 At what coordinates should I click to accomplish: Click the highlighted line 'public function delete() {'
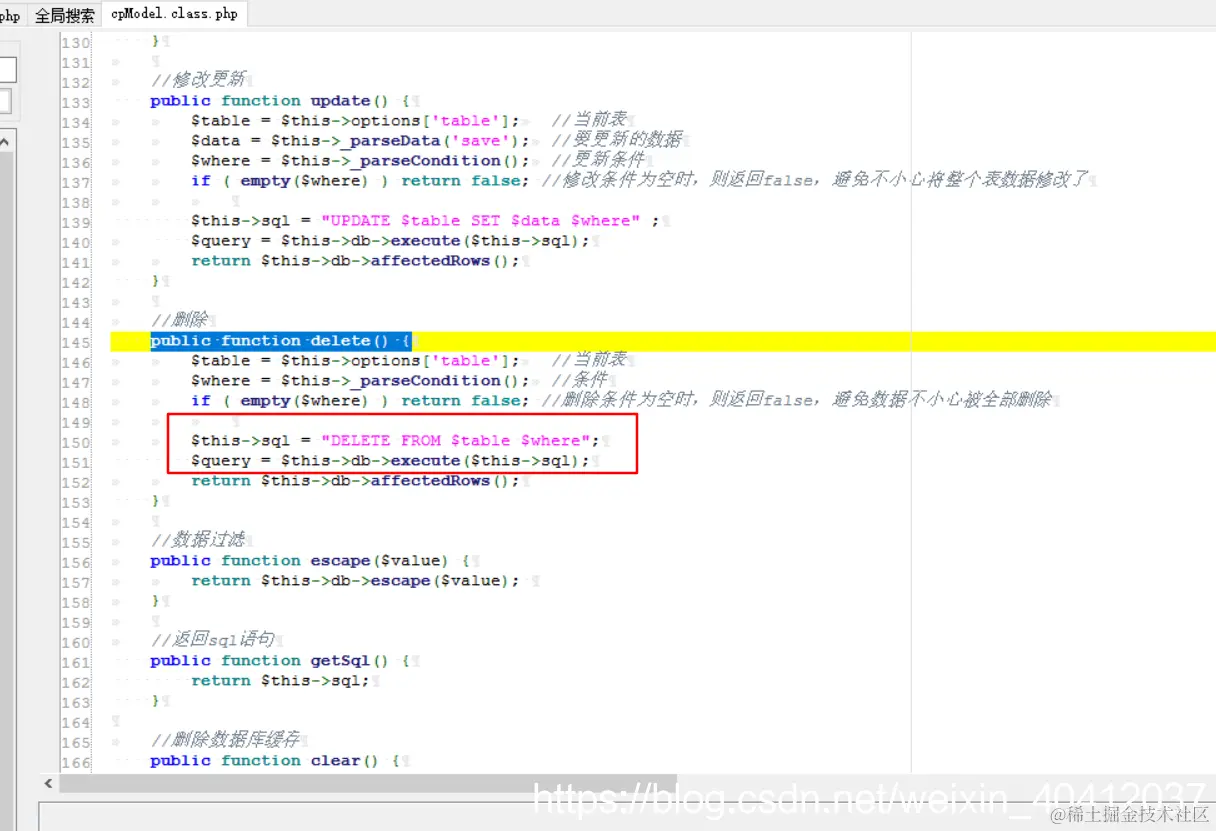(280, 341)
